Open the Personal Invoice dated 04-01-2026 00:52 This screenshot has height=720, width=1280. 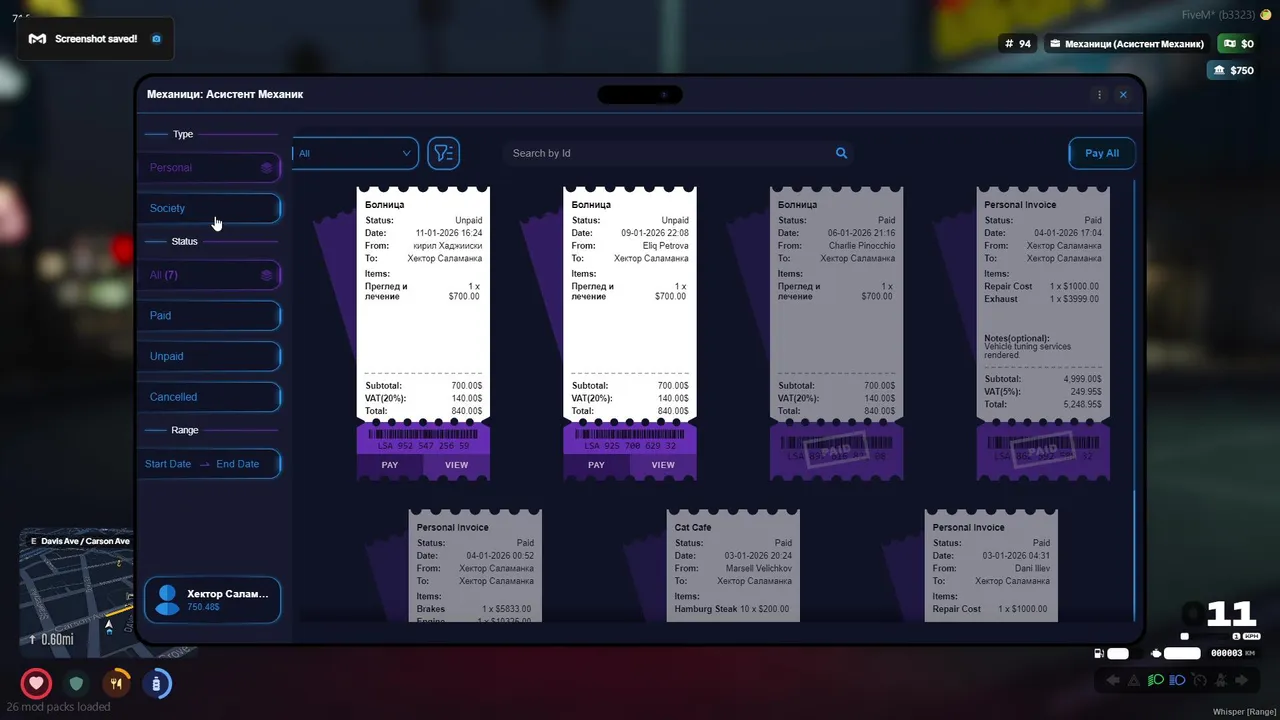[475, 566]
